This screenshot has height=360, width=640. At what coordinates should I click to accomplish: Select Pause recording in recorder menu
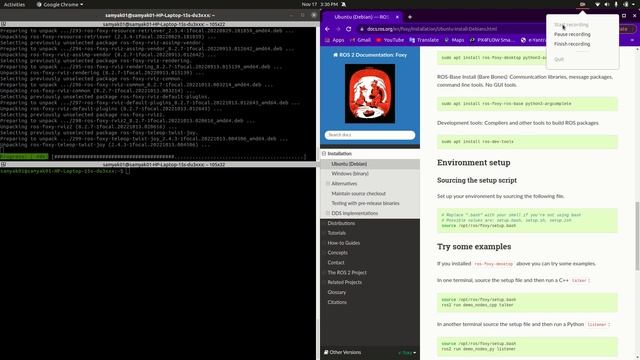572,34
